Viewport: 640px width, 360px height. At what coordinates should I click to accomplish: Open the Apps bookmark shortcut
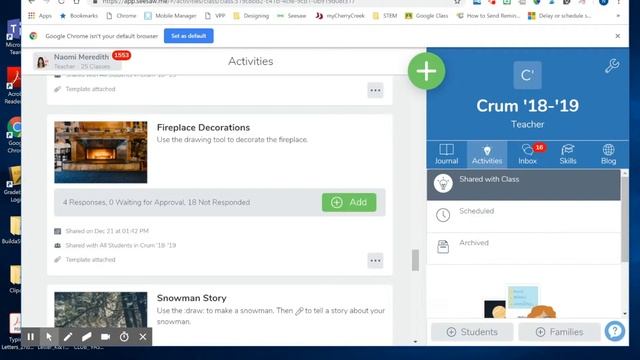click(40, 16)
